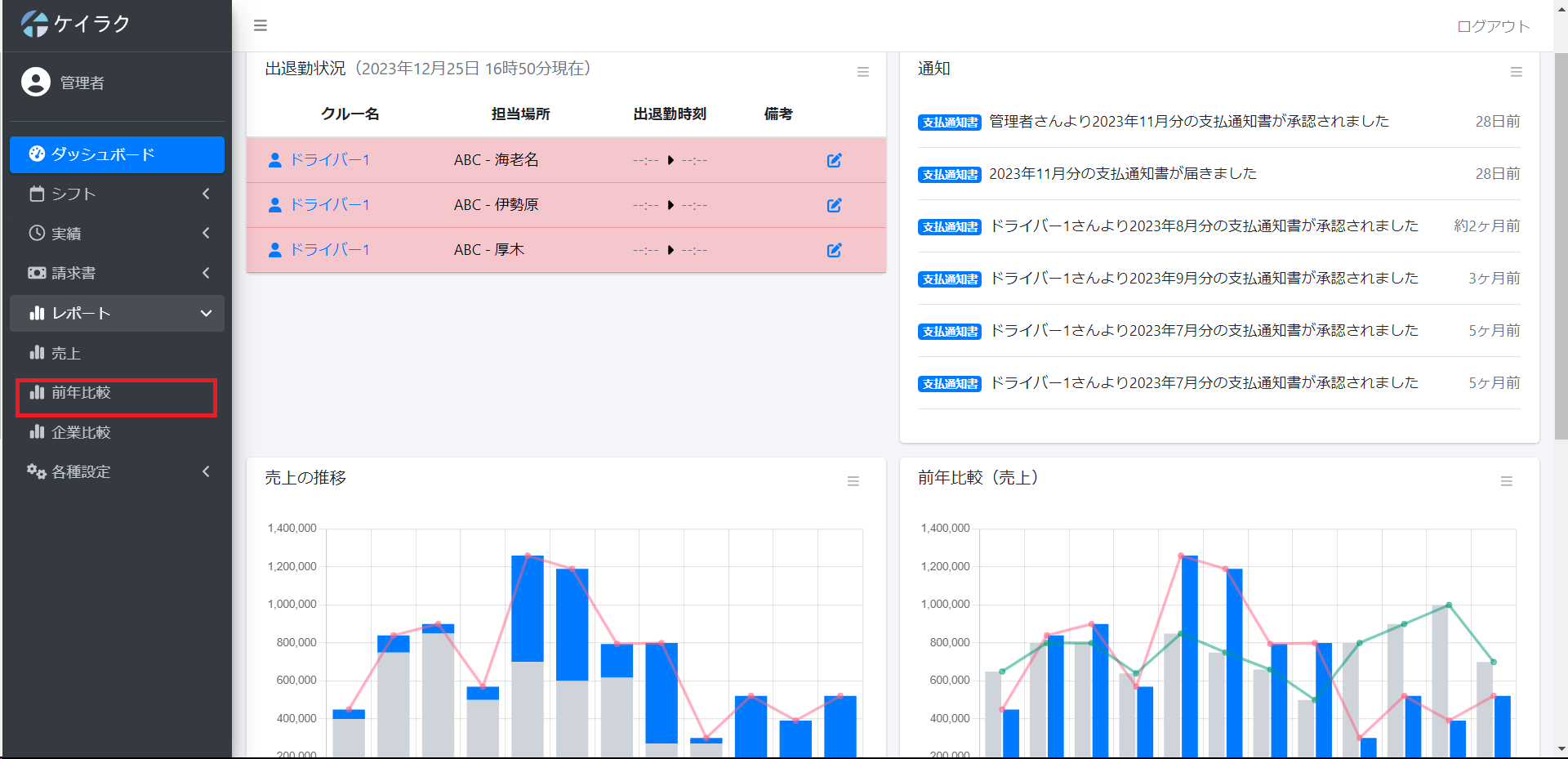This screenshot has height=759, width=1568.
Task: Expand the 各種設定 submenu chevron
Action: [x=206, y=471]
